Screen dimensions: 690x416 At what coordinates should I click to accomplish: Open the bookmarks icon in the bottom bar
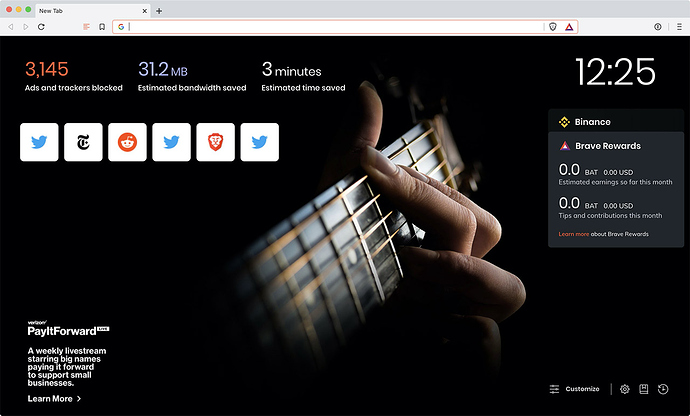click(644, 389)
